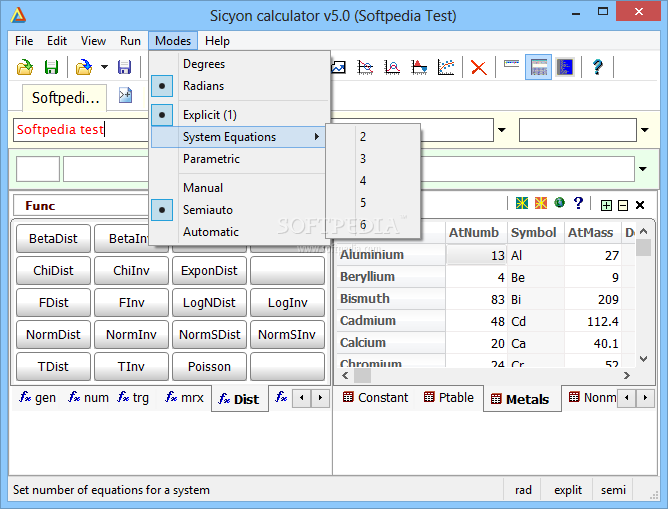
Task: Select Parametric mode
Action: point(240,159)
